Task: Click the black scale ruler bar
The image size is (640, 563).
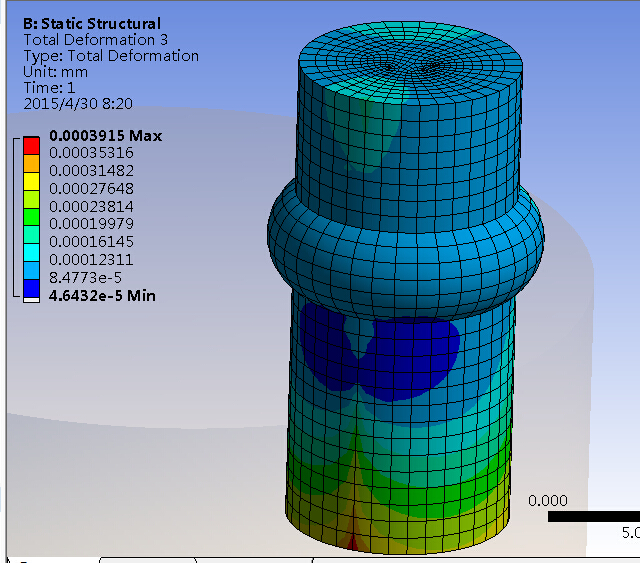Action: point(594,516)
